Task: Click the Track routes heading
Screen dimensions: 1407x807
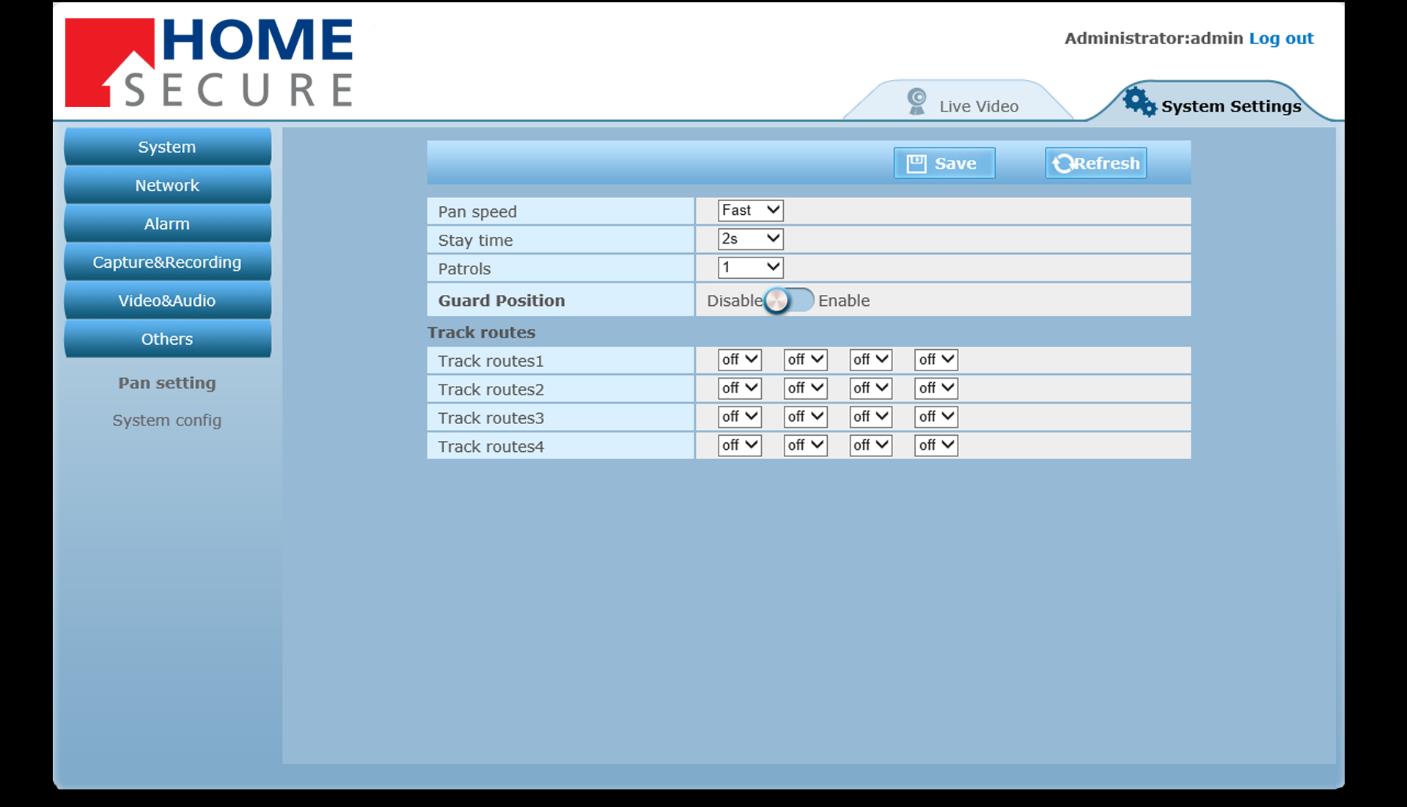Action: pos(481,332)
